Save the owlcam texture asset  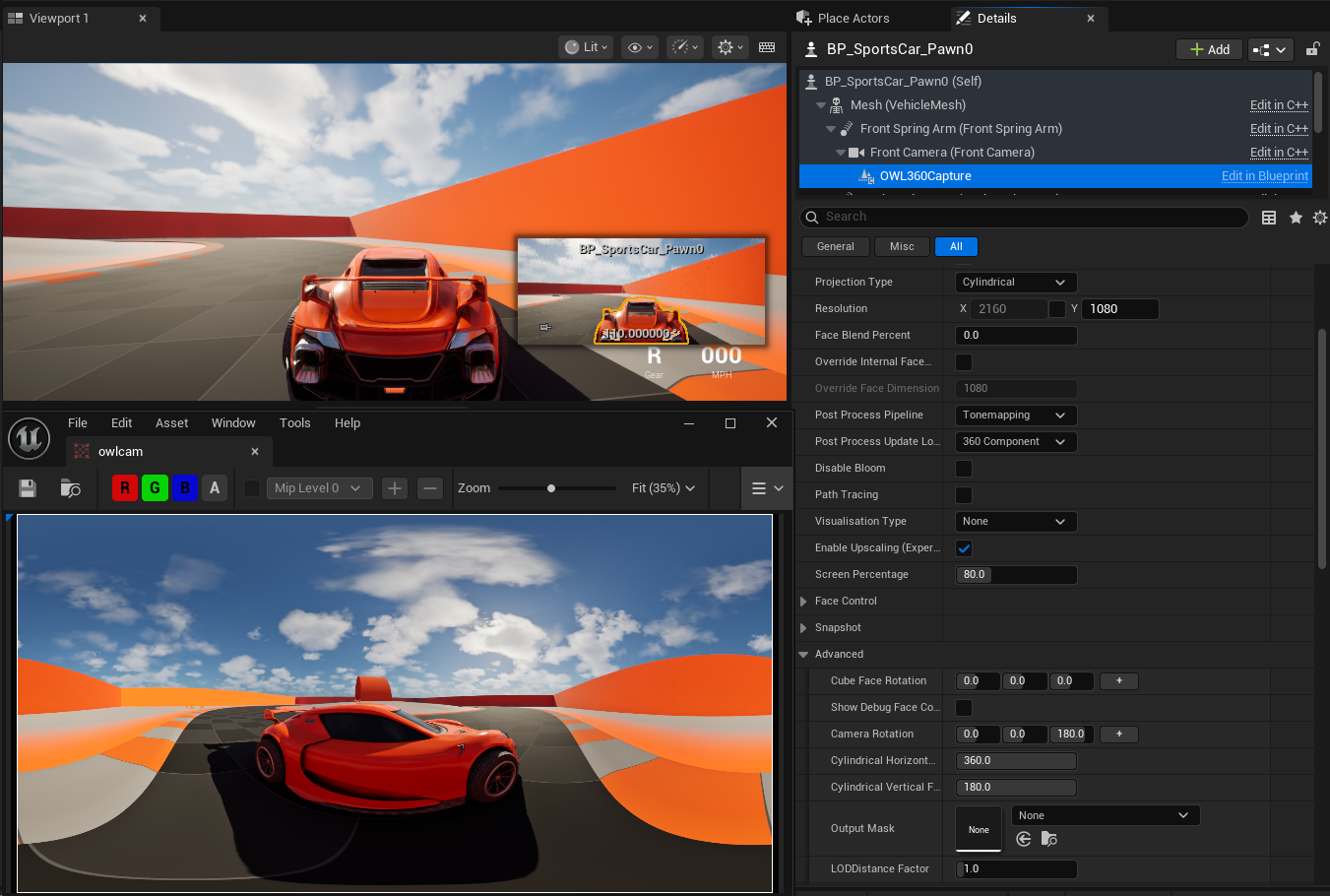tap(28, 488)
